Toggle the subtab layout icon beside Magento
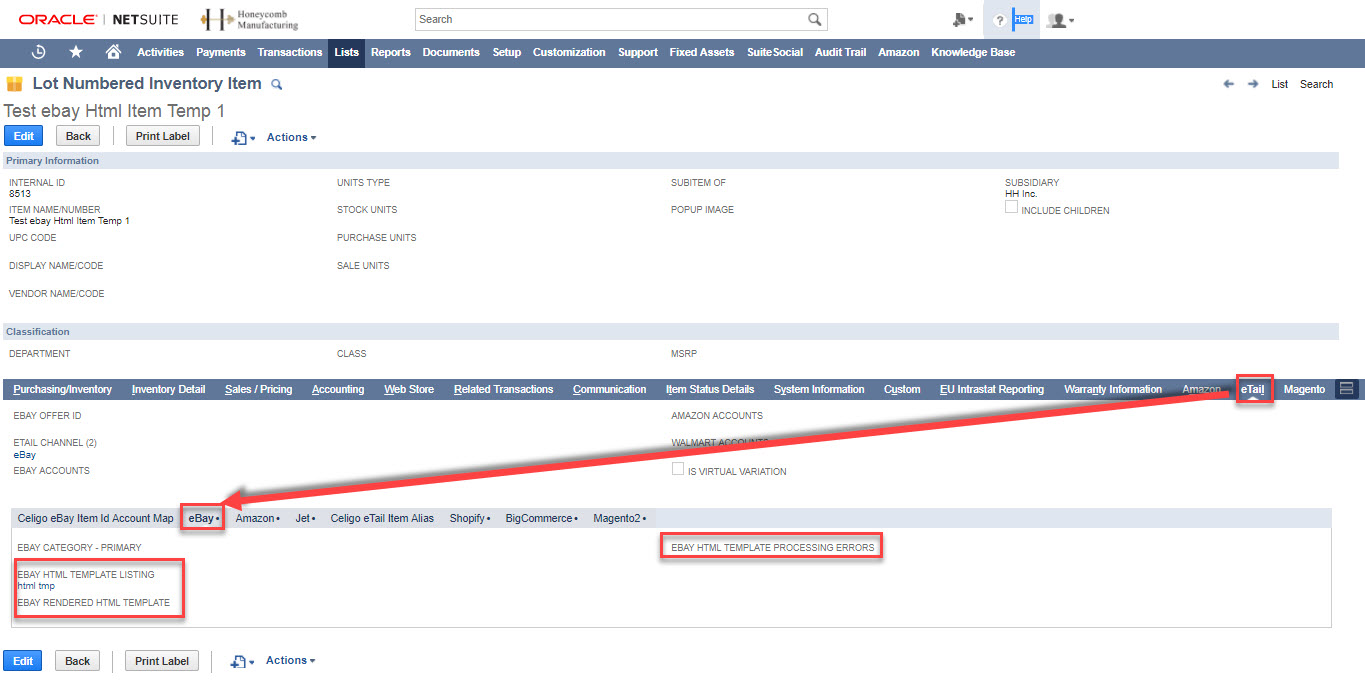Viewport: 1365px width, 687px height. tap(1346, 389)
